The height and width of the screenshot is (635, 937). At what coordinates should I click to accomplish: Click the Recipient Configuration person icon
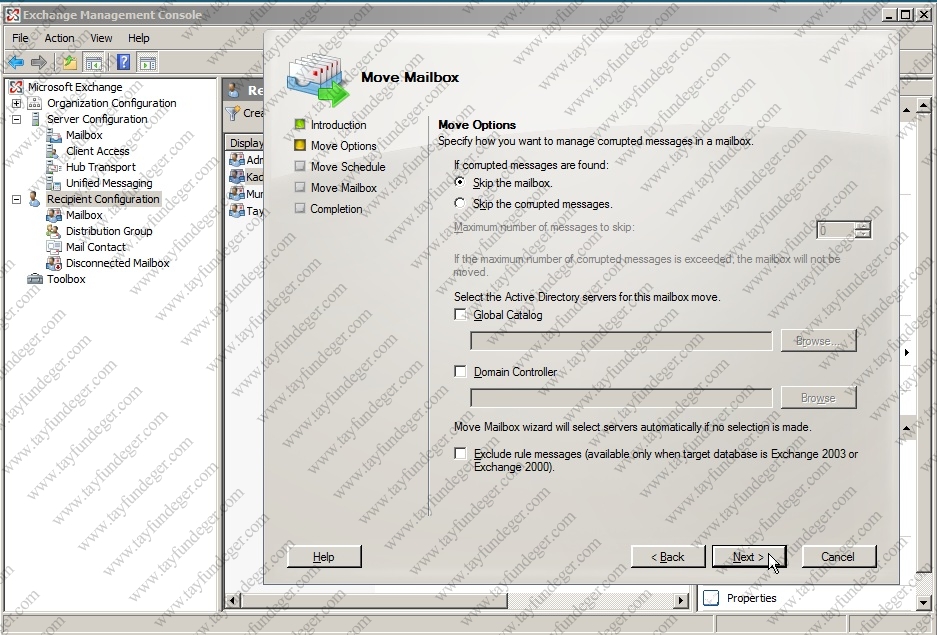pos(35,199)
